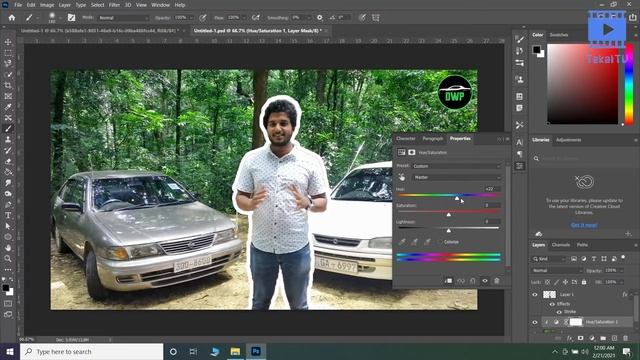Toggle the layer filter switch
The width and height of the screenshot is (640, 360).
pyautogui.click(x=623, y=258)
